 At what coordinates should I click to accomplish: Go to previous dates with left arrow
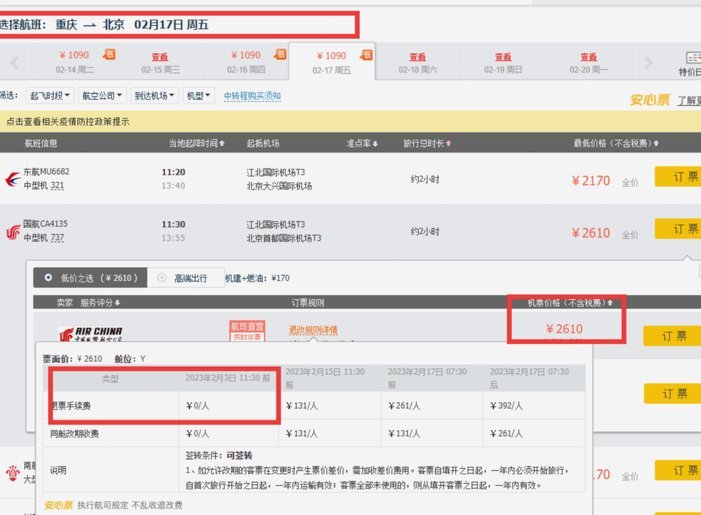click(x=14, y=63)
